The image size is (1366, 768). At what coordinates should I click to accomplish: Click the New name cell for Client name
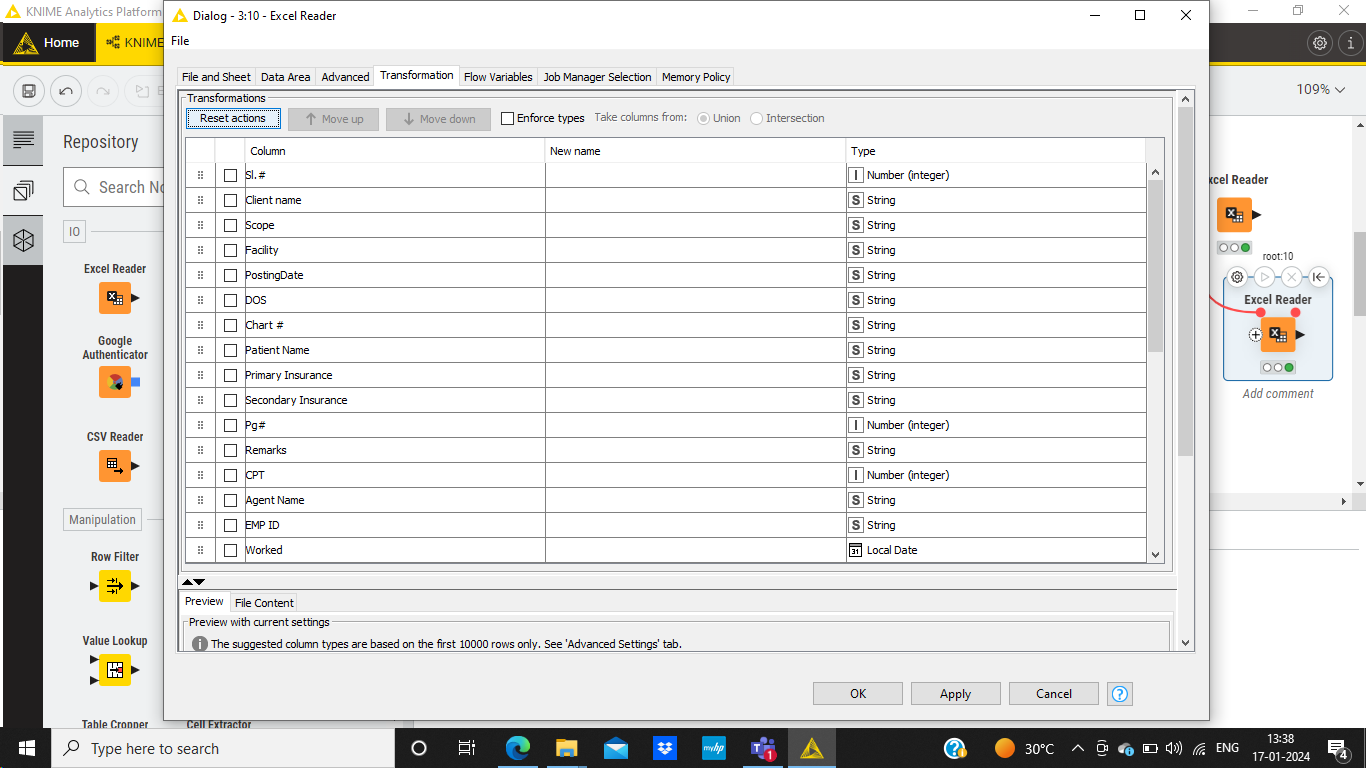(696, 200)
